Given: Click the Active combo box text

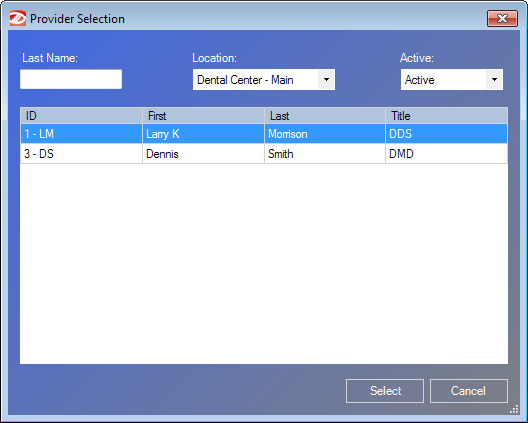Looking at the screenshot, I should (x=420, y=80).
